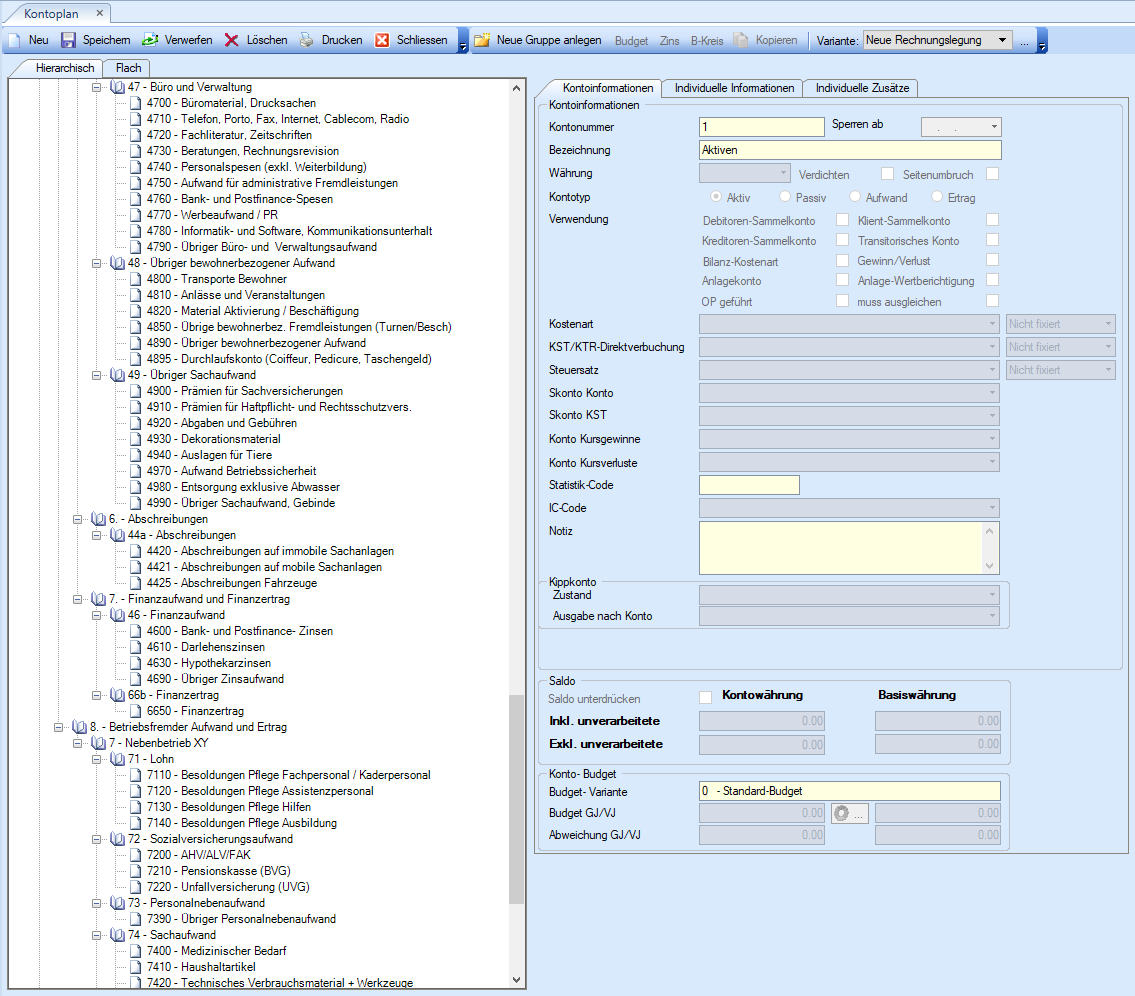Open the Individuelle Informationen tab
This screenshot has height=996, width=1135.
point(734,88)
